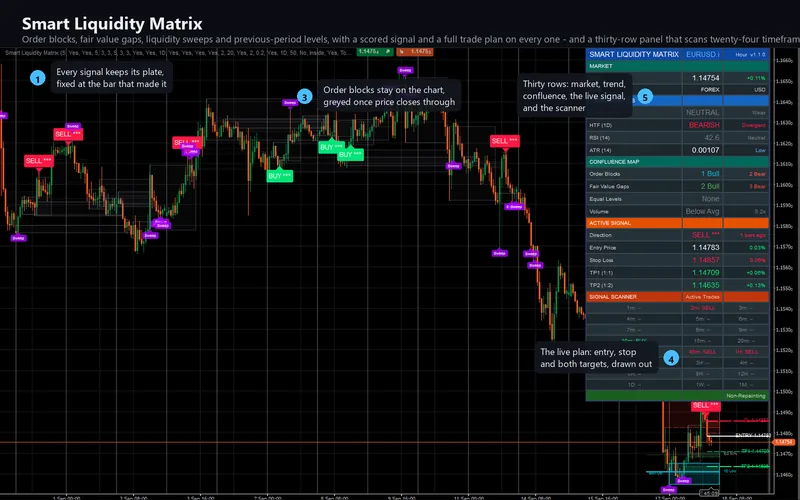Viewport: 800px width, 500px height.
Task: Click the SELL plate beneath the Non-Repainting row
Action: pyautogui.click(x=706, y=405)
